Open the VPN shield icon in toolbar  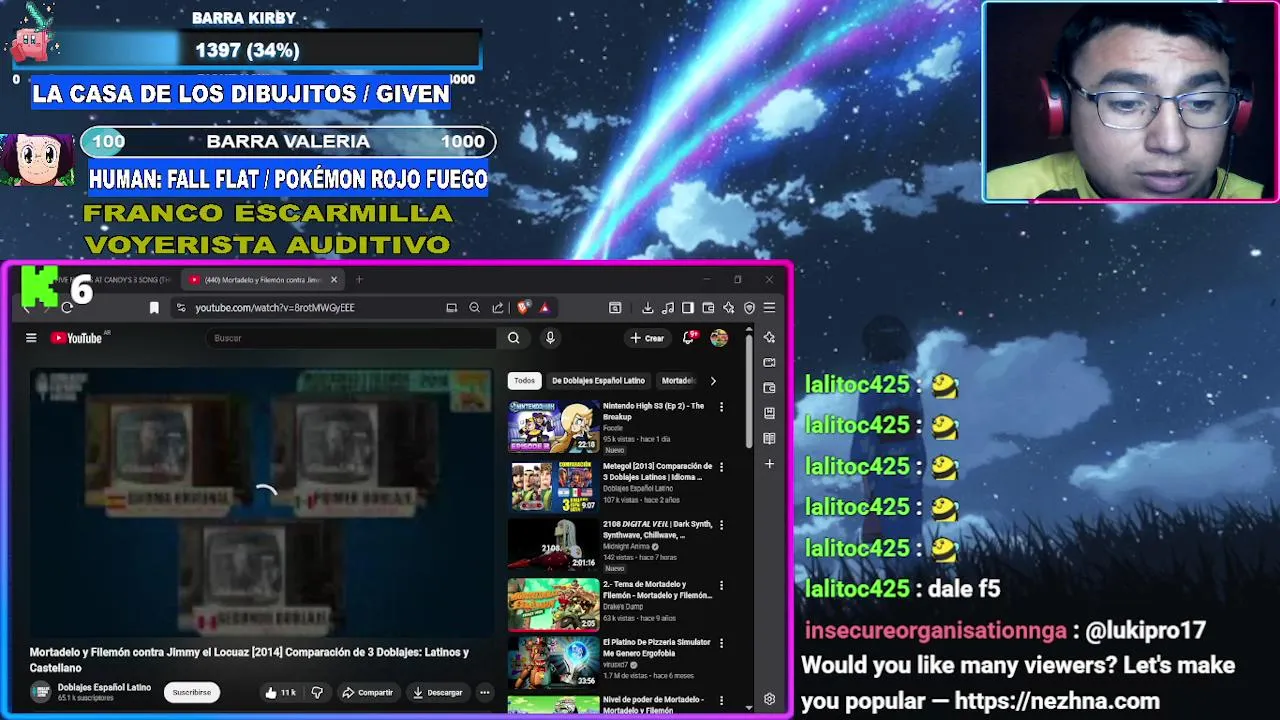pyautogui.click(x=749, y=308)
